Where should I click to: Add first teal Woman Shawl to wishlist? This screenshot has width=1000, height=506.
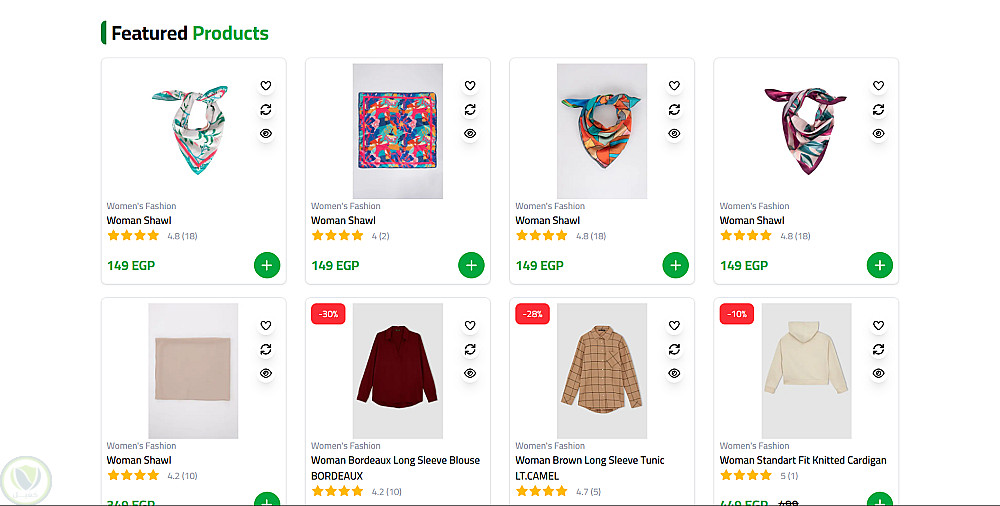[x=266, y=86]
